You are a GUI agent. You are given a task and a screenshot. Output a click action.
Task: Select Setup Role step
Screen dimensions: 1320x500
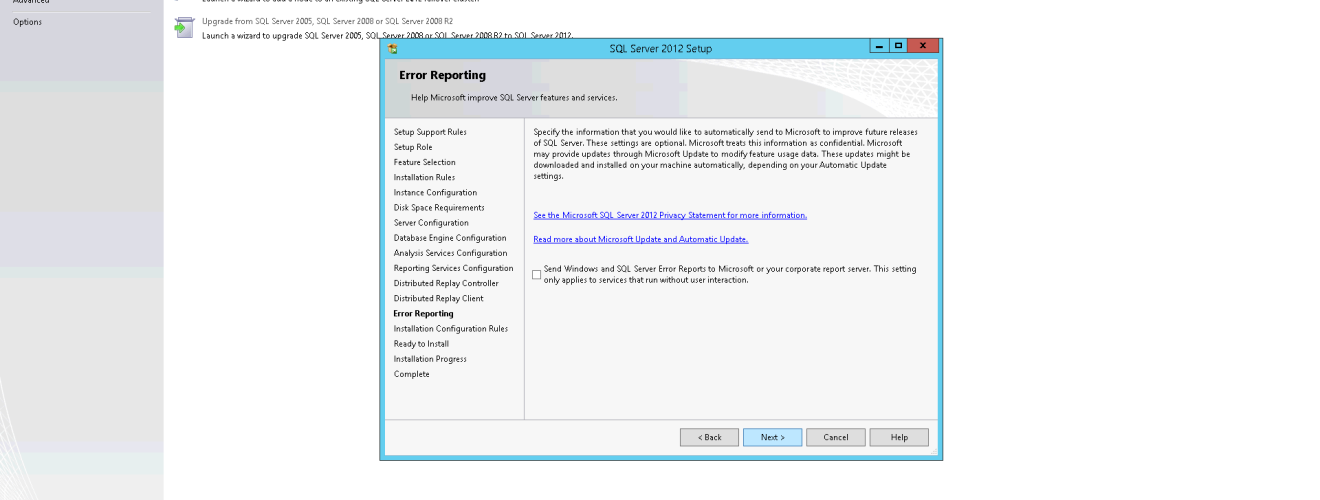[413, 147]
